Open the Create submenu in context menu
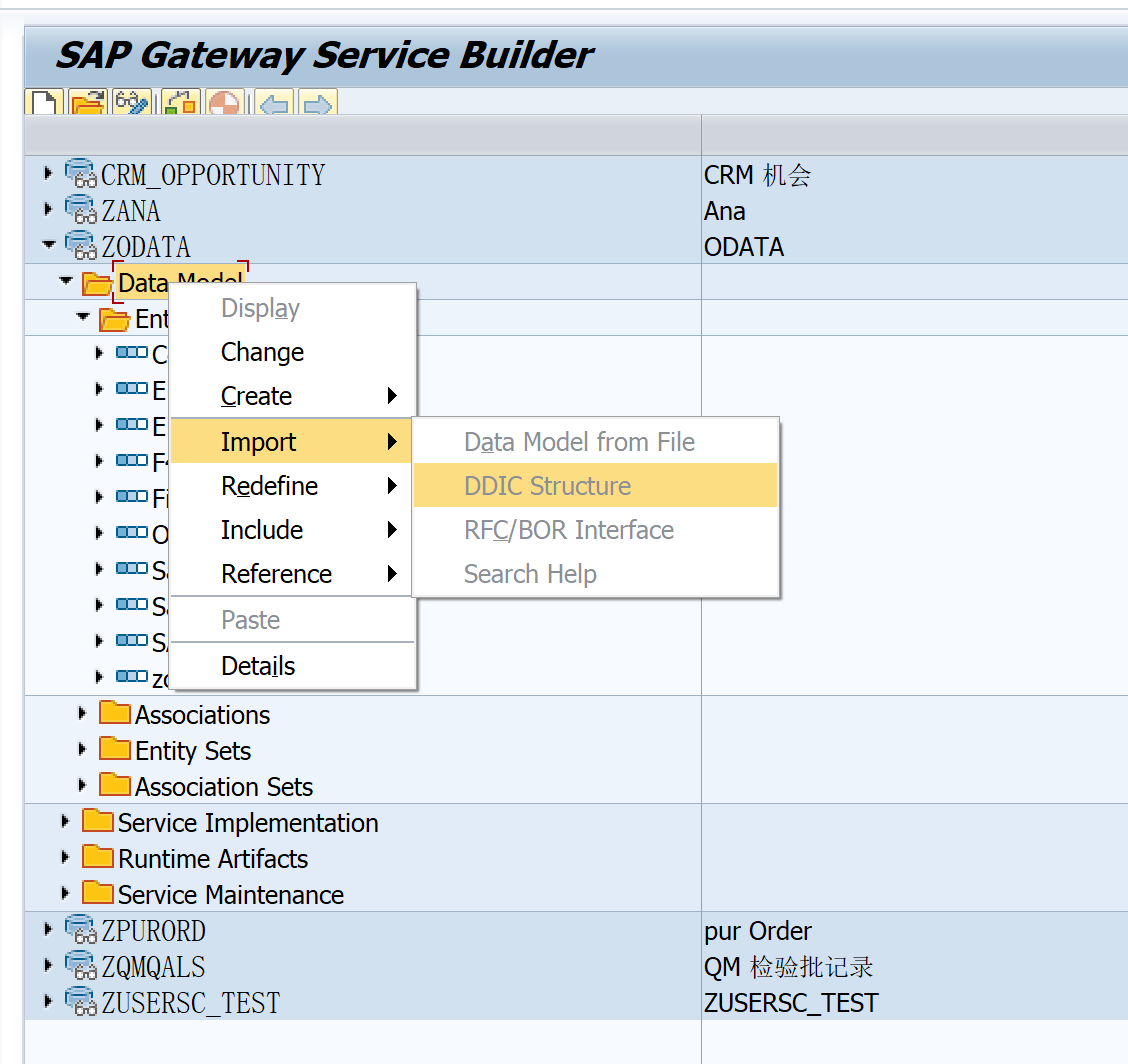The width and height of the screenshot is (1128, 1064). (x=292, y=396)
